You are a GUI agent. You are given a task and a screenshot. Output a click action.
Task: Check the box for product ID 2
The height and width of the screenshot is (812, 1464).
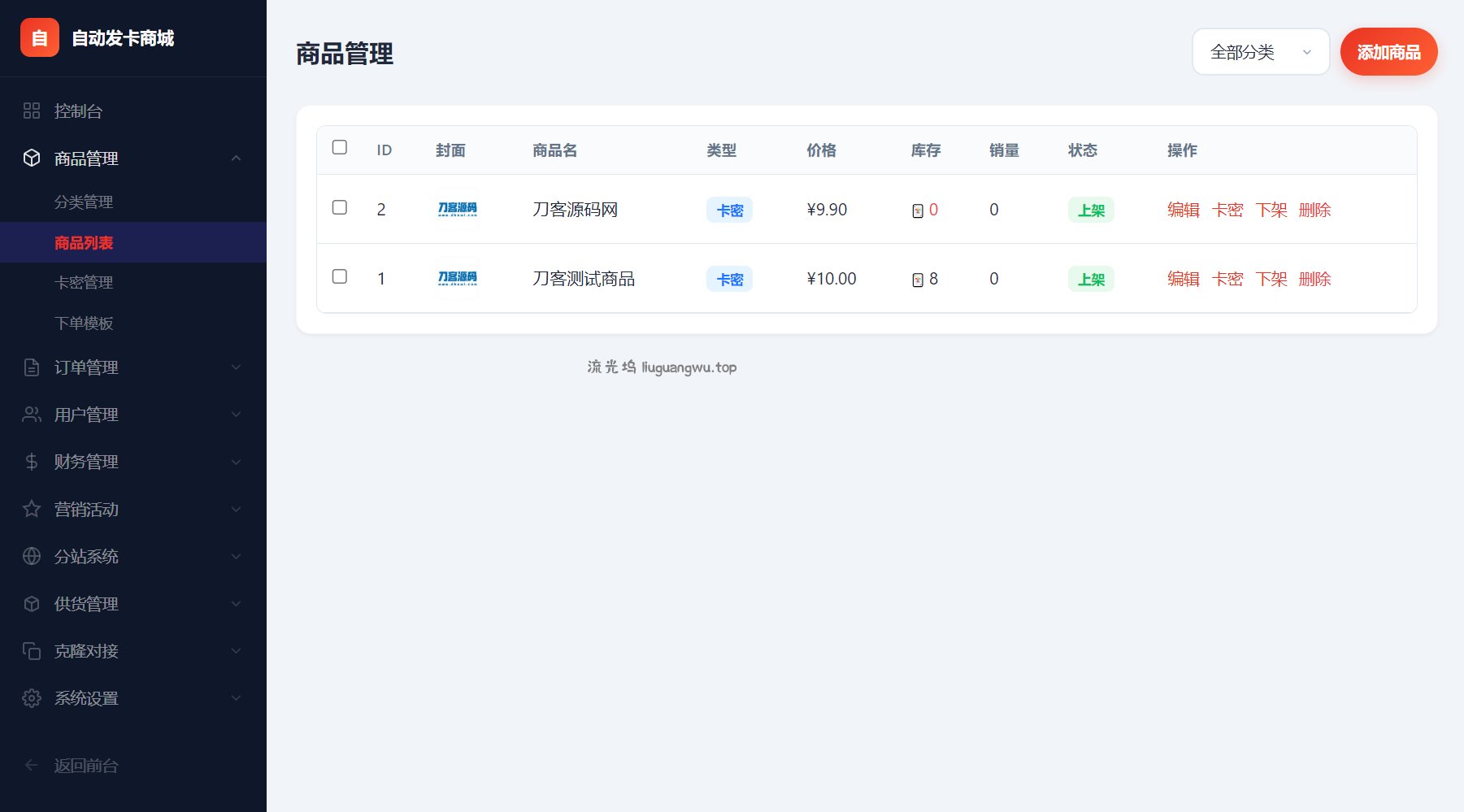point(340,207)
